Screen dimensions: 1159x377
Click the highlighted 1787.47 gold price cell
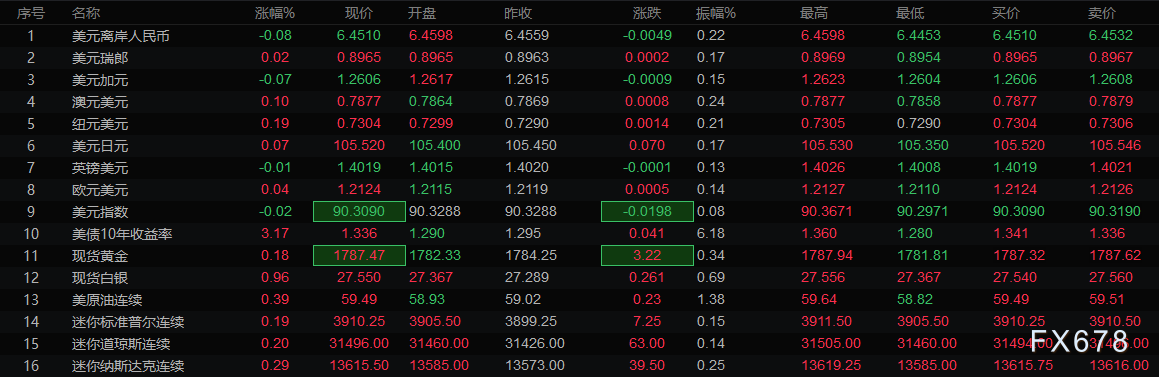359,256
